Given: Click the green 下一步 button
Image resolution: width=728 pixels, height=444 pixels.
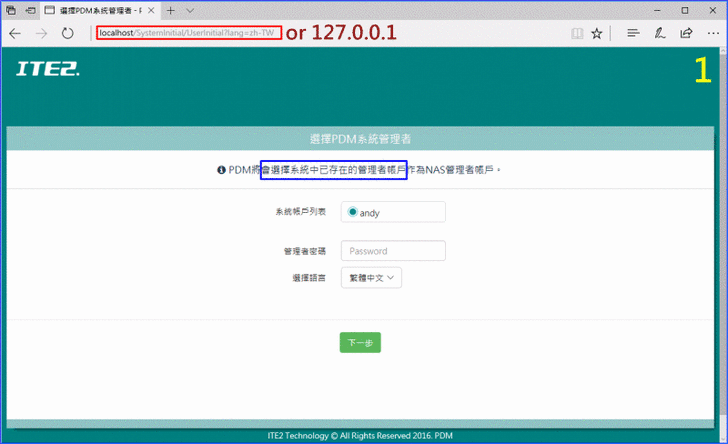Looking at the screenshot, I should tap(360, 342).
